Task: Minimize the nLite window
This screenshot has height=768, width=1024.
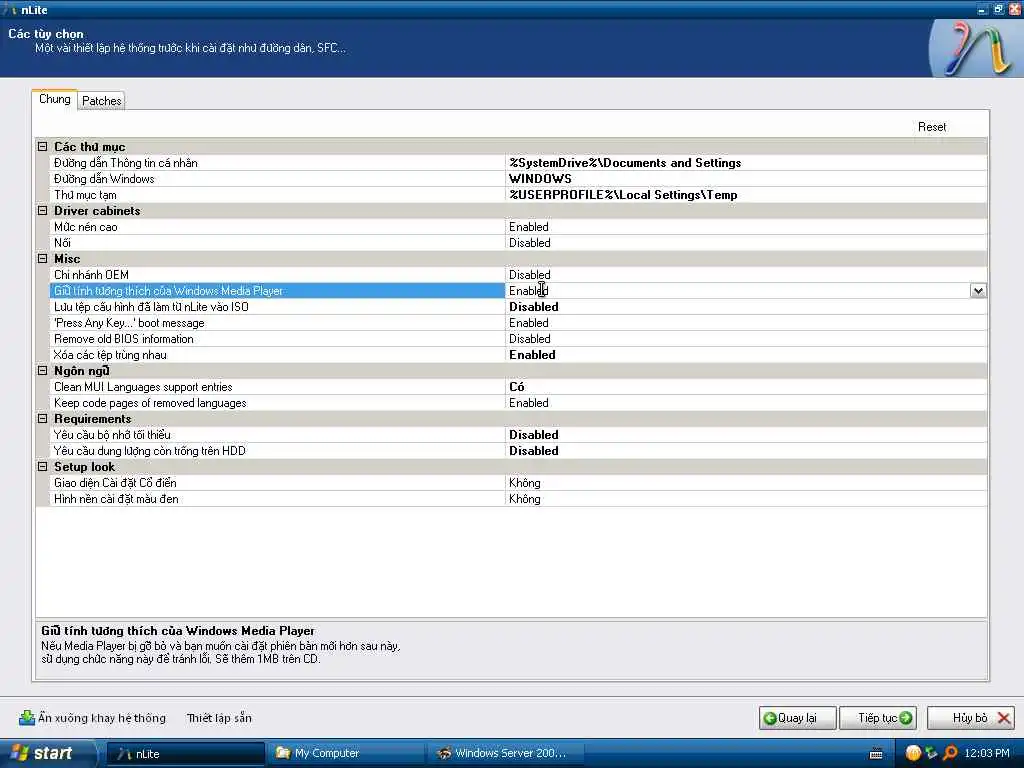Action: (x=982, y=9)
